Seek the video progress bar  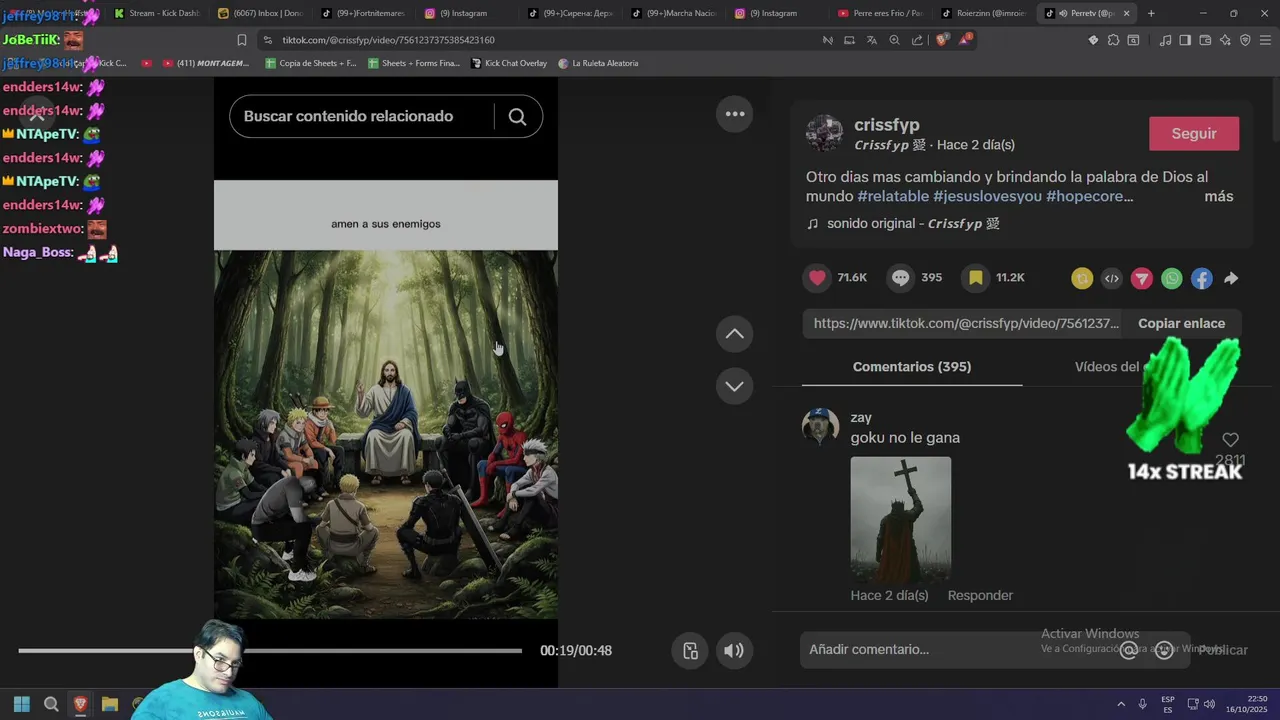(x=270, y=651)
